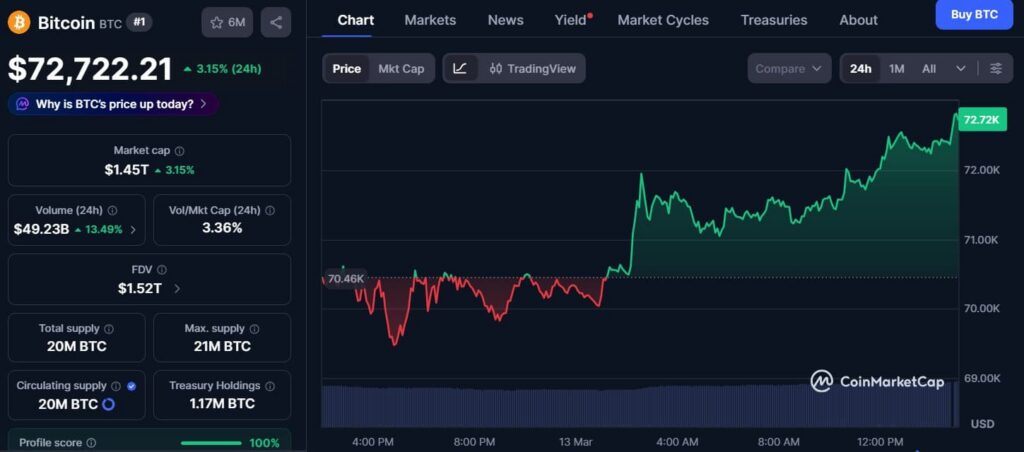Image resolution: width=1024 pixels, height=452 pixels.
Task: Switch to line chart icon
Action: (460, 69)
